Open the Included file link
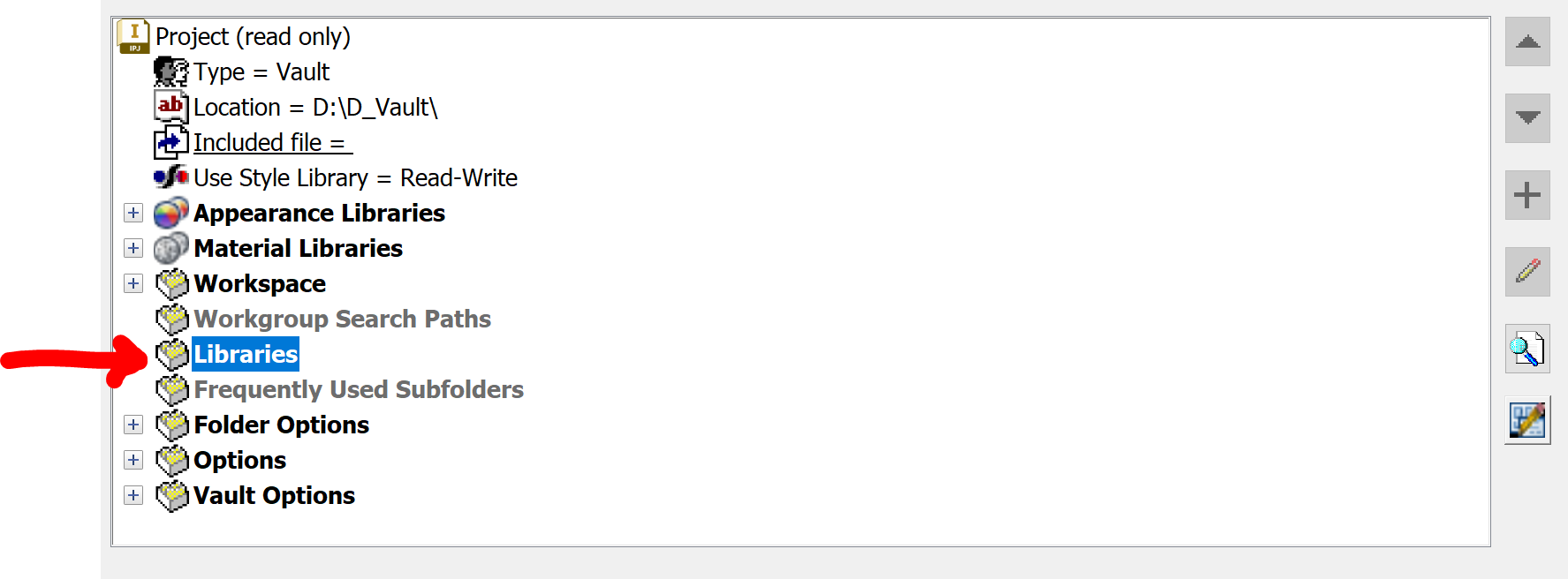Viewport: 1568px width, 579px height. 272,142
